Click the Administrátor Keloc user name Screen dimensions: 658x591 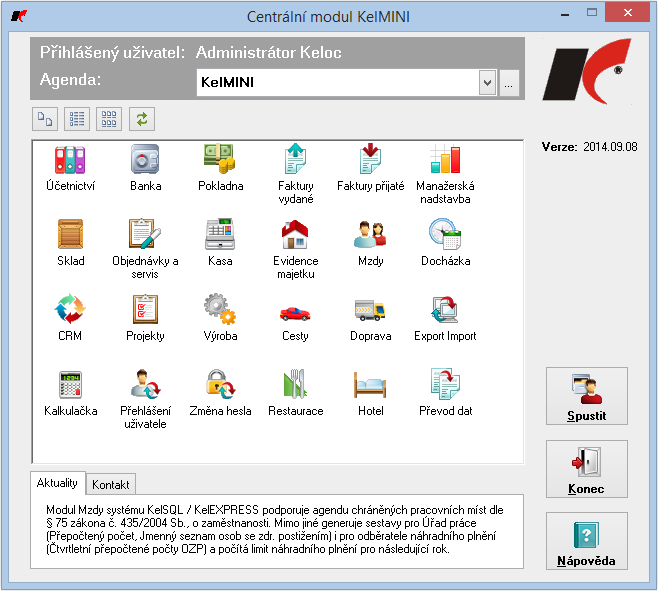tap(269, 52)
